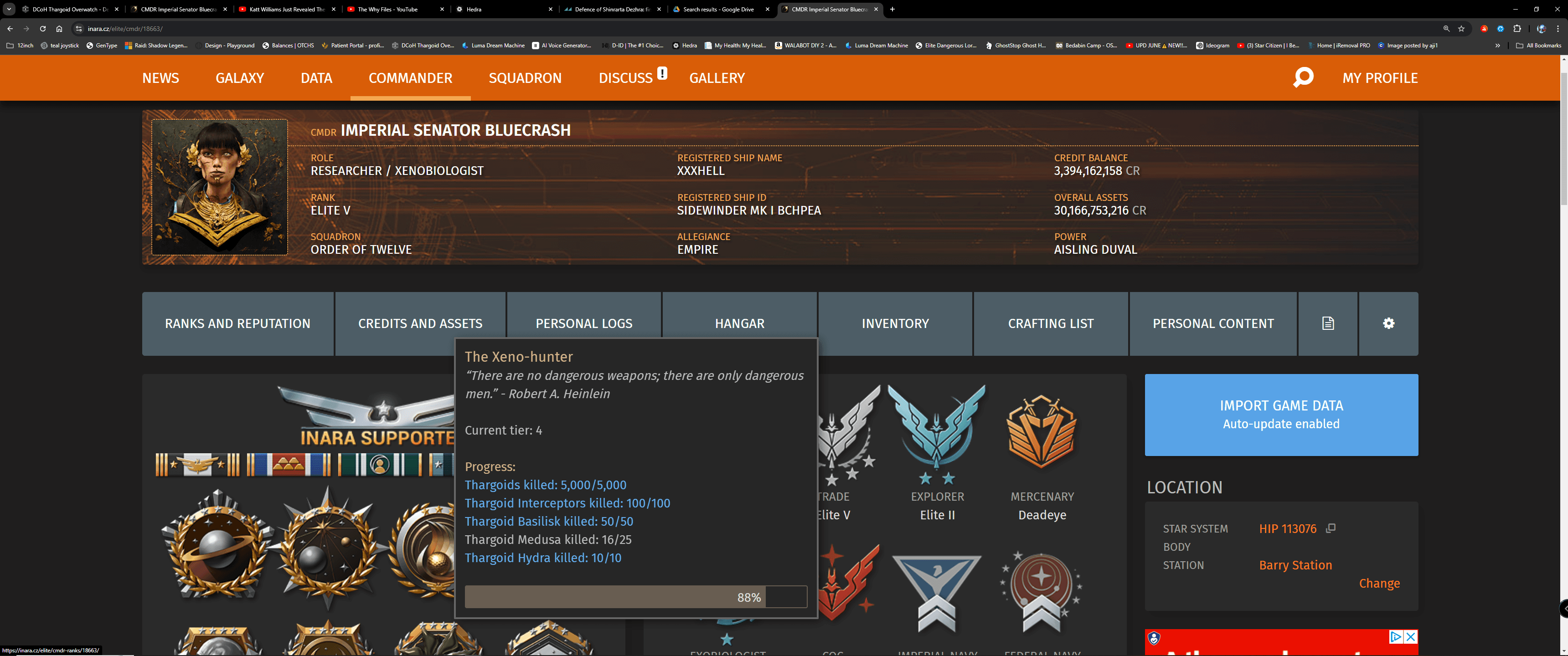The height and width of the screenshot is (656, 1568).
Task: Expand the hidden bookmarks overflow chevron
Action: [x=1497, y=46]
